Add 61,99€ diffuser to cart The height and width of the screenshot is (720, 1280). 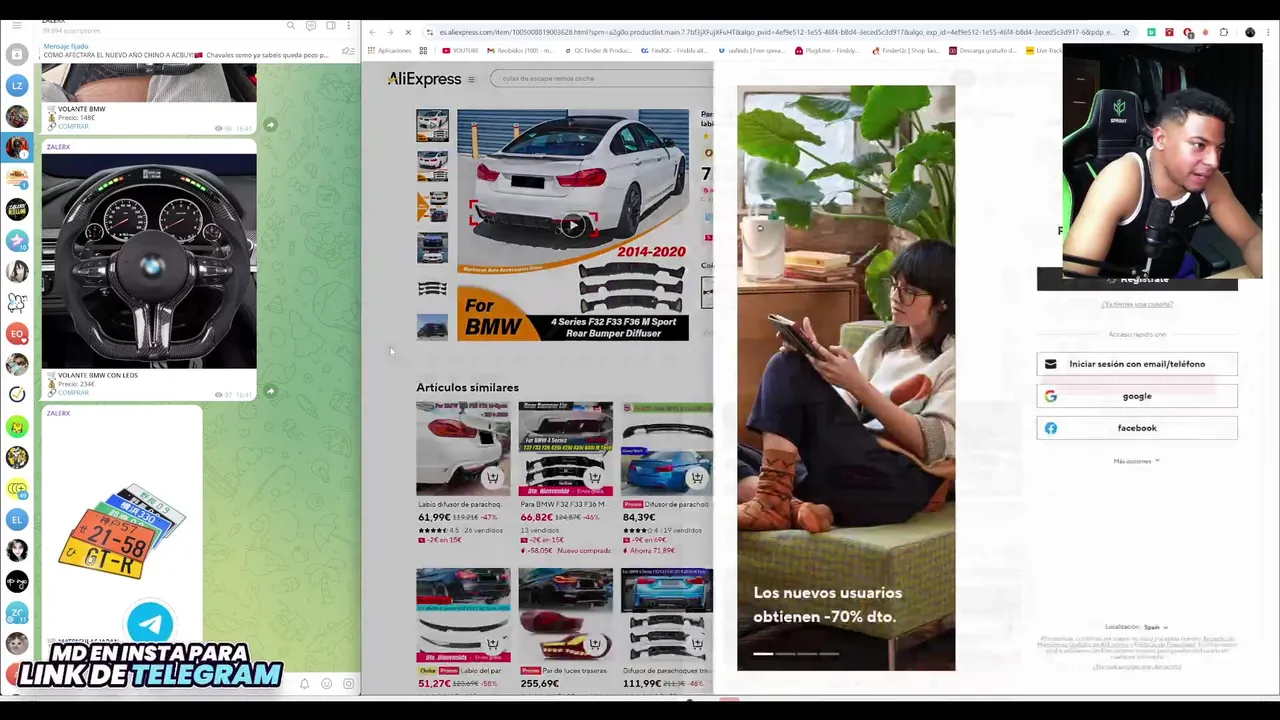point(492,478)
